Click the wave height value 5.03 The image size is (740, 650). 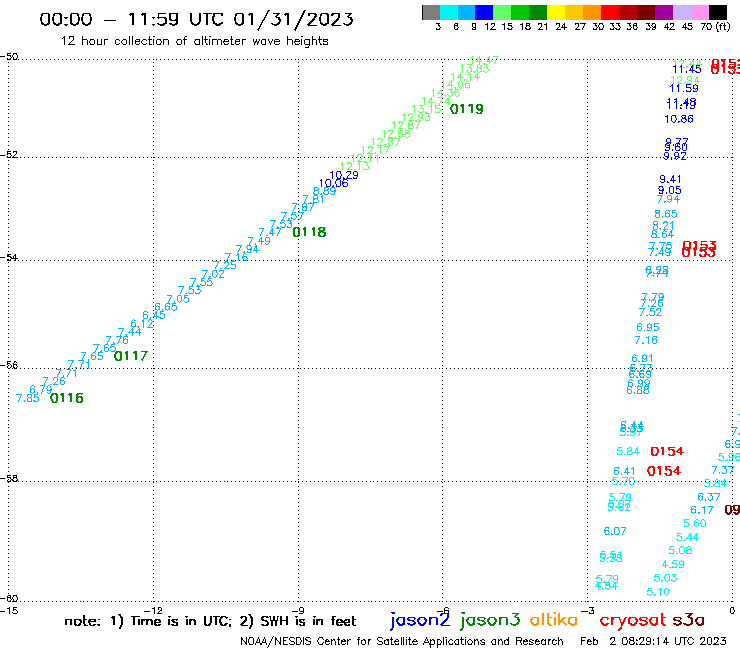[665, 578]
